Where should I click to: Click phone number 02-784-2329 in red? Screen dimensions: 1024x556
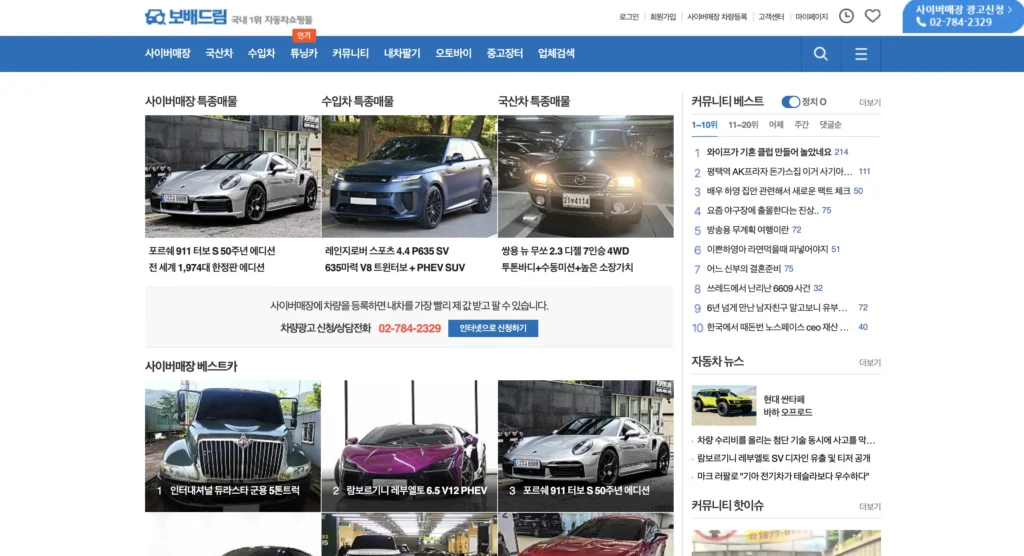pos(409,328)
